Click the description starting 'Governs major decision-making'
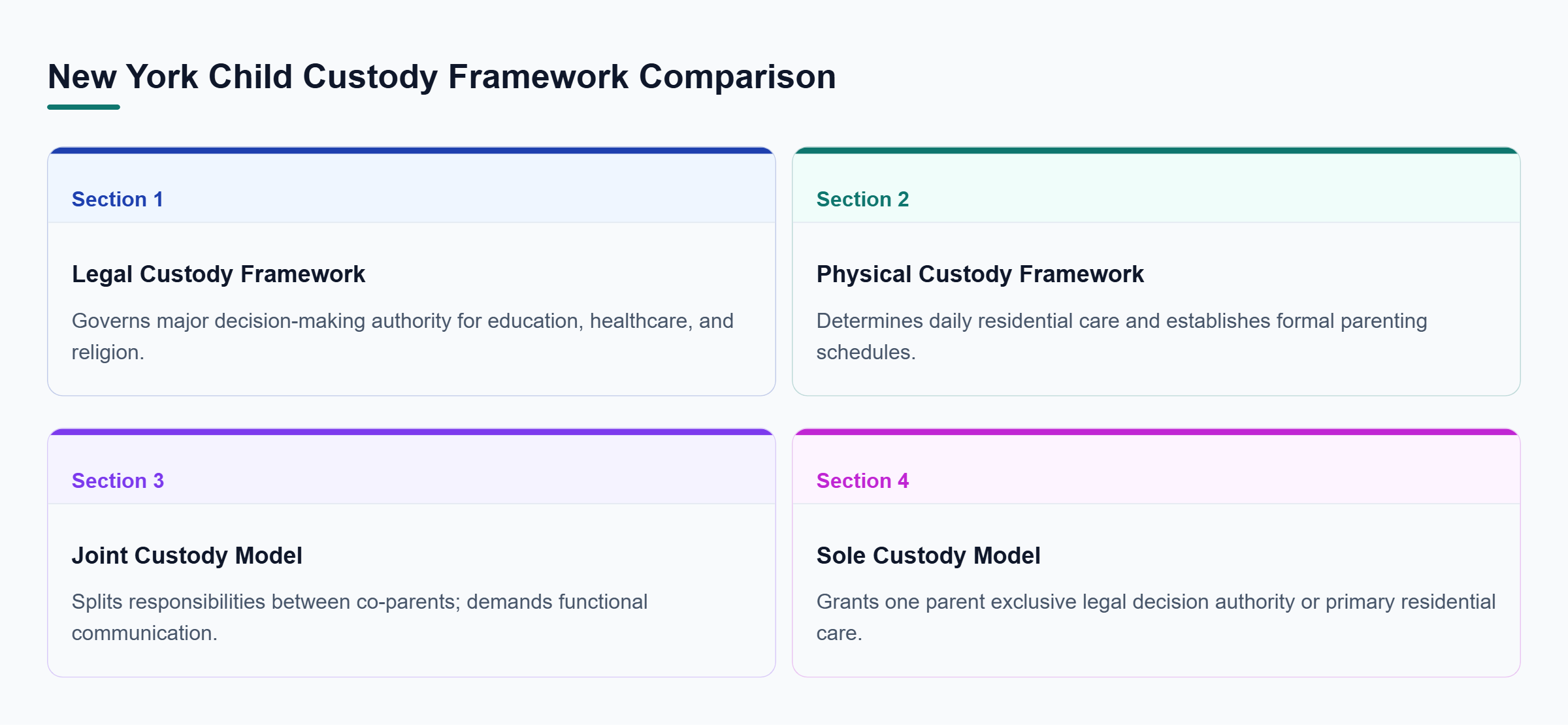 [x=402, y=336]
